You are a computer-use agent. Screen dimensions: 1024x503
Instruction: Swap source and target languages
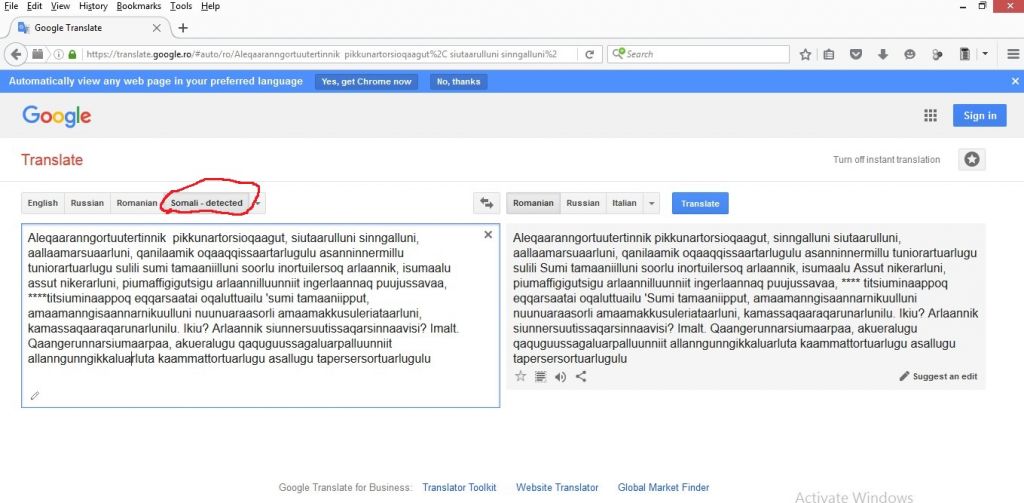point(487,203)
